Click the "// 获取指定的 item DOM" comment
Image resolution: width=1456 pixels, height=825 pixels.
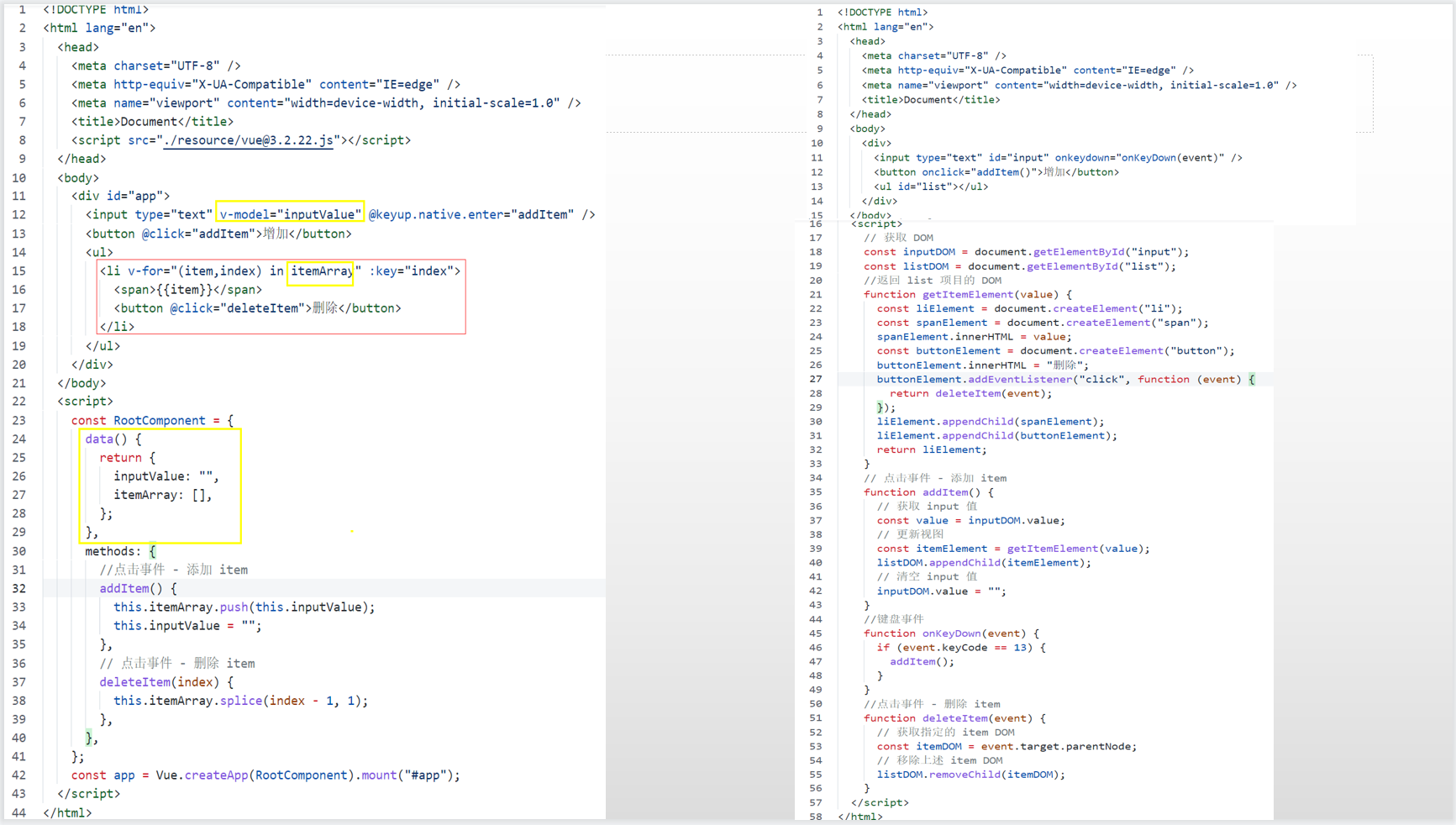click(x=946, y=733)
